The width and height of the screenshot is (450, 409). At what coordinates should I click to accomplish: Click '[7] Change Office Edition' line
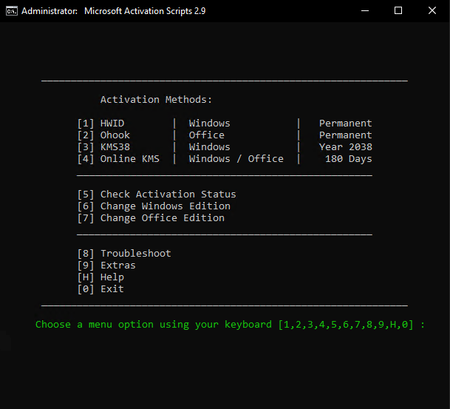[x=151, y=218]
